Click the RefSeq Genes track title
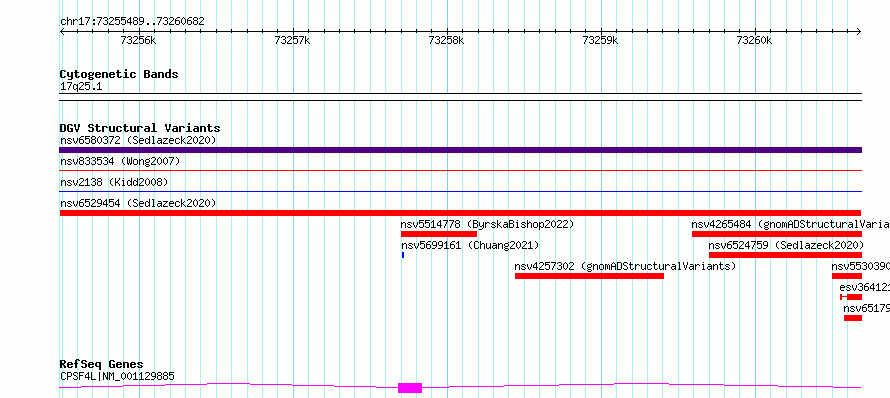Image resolution: width=890 pixels, height=398 pixels. pyautogui.click(x=102, y=364)
